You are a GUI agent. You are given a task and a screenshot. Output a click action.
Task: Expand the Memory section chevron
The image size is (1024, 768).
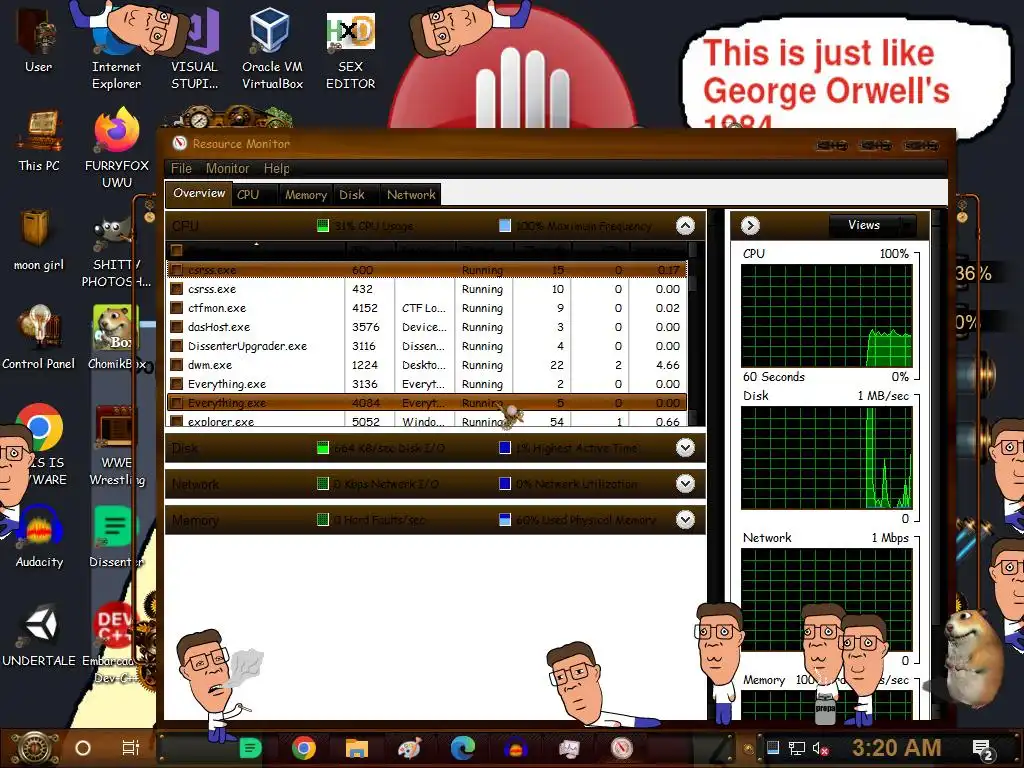(685, 520)
